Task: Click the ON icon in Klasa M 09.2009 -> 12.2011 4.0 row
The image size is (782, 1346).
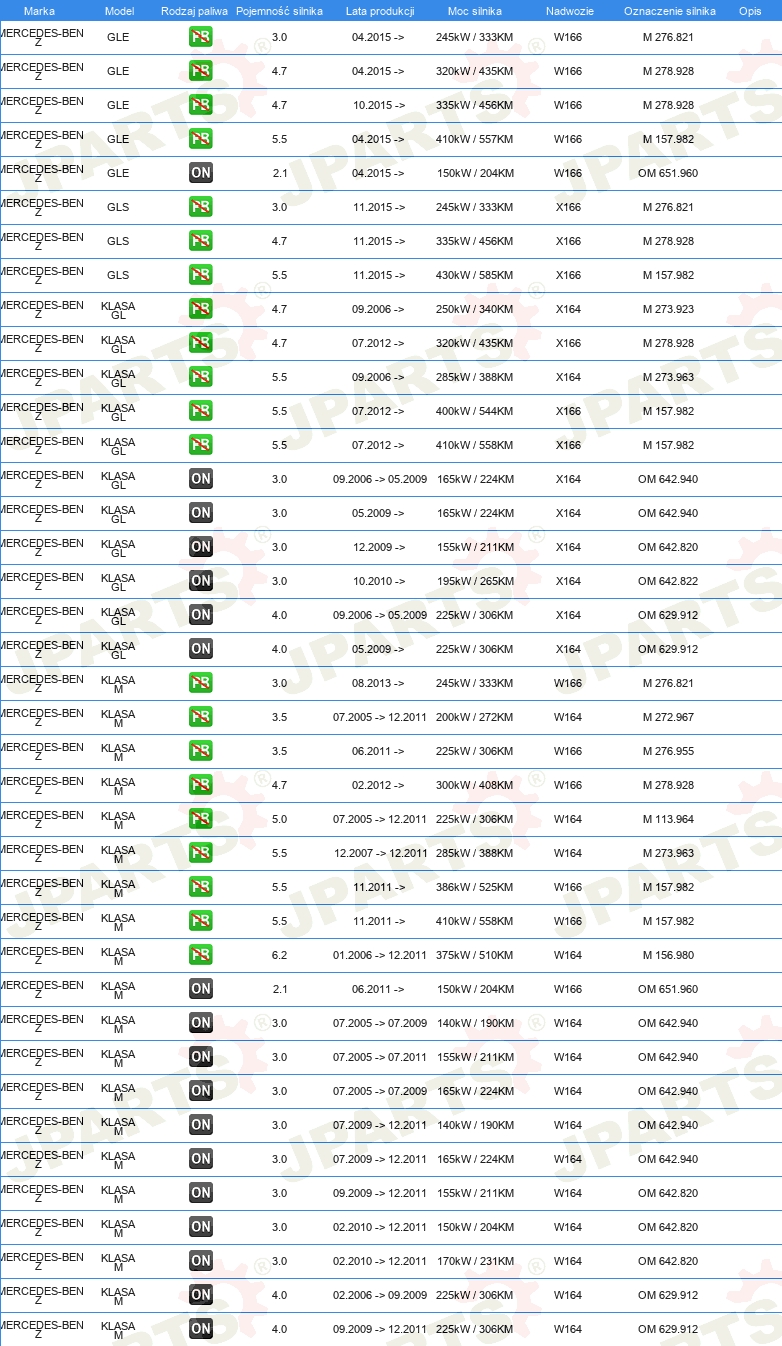Action: pyautogui.click(x=201, y=1329)
